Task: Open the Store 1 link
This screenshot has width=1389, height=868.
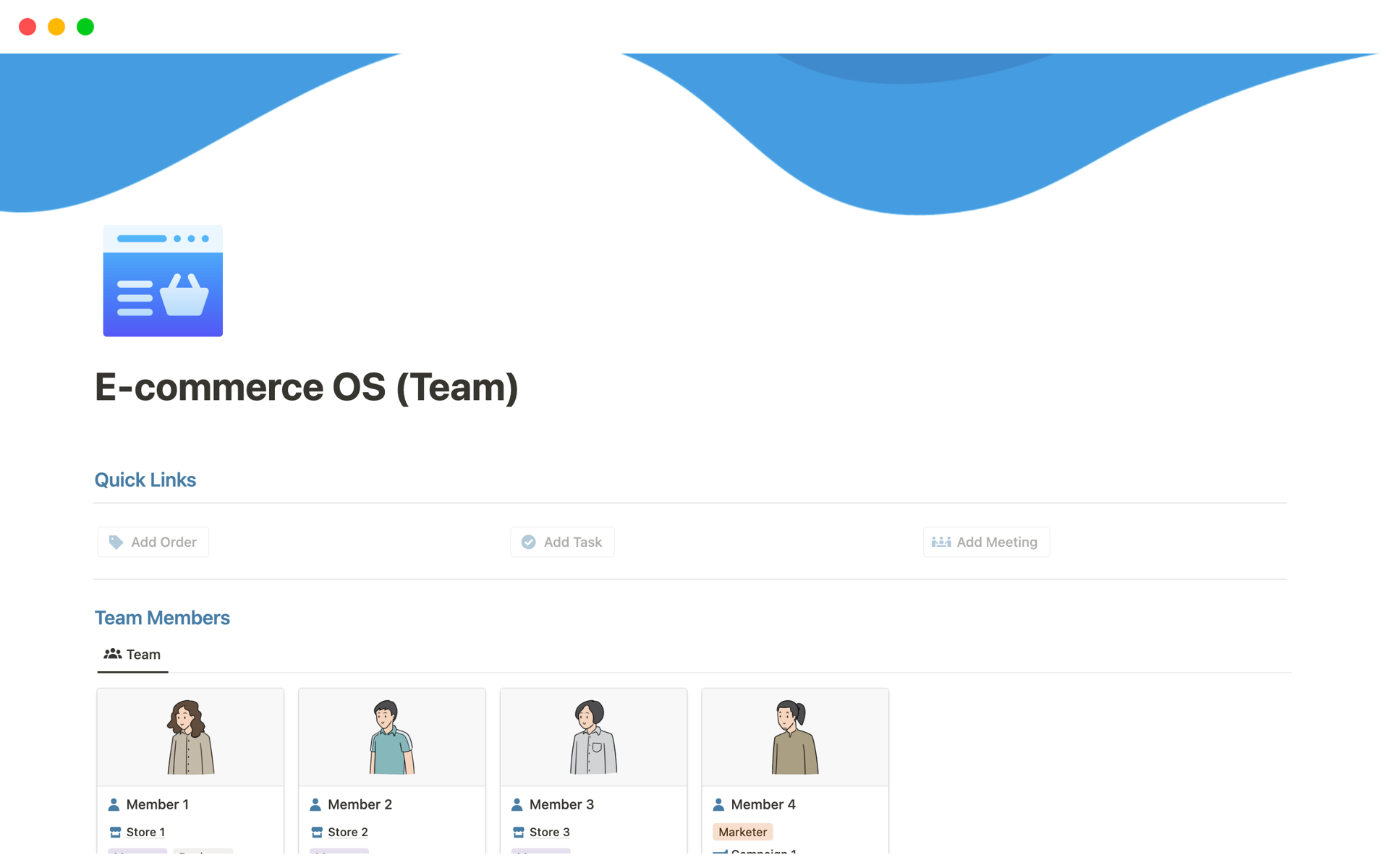Action: click(x=145, y=832)
